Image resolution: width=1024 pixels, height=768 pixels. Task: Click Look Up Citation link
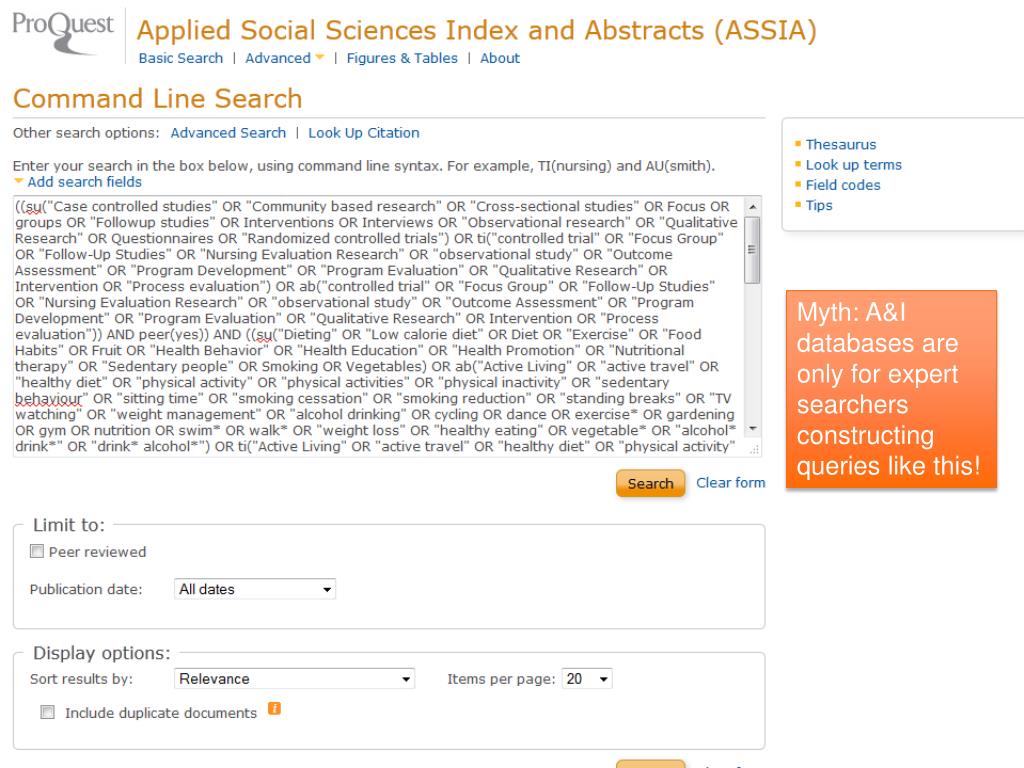click(364, 132)
